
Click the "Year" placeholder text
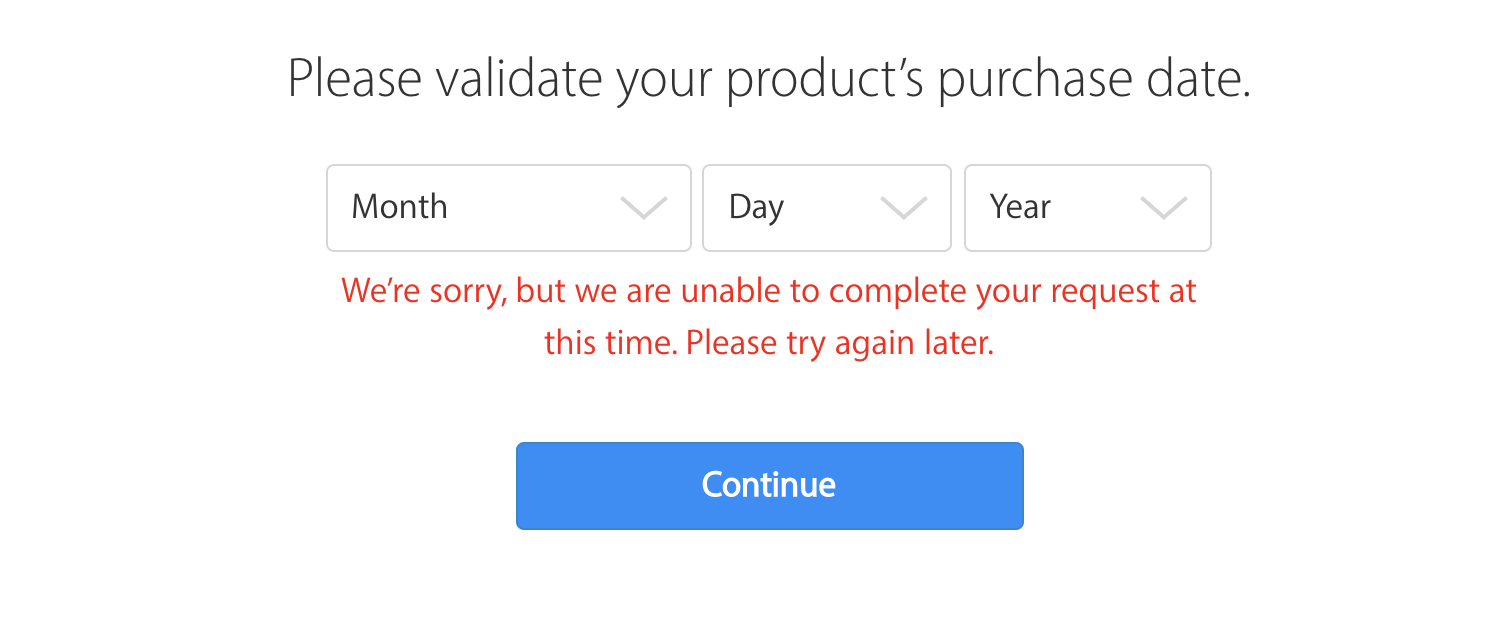click(x=1020, y=207)
